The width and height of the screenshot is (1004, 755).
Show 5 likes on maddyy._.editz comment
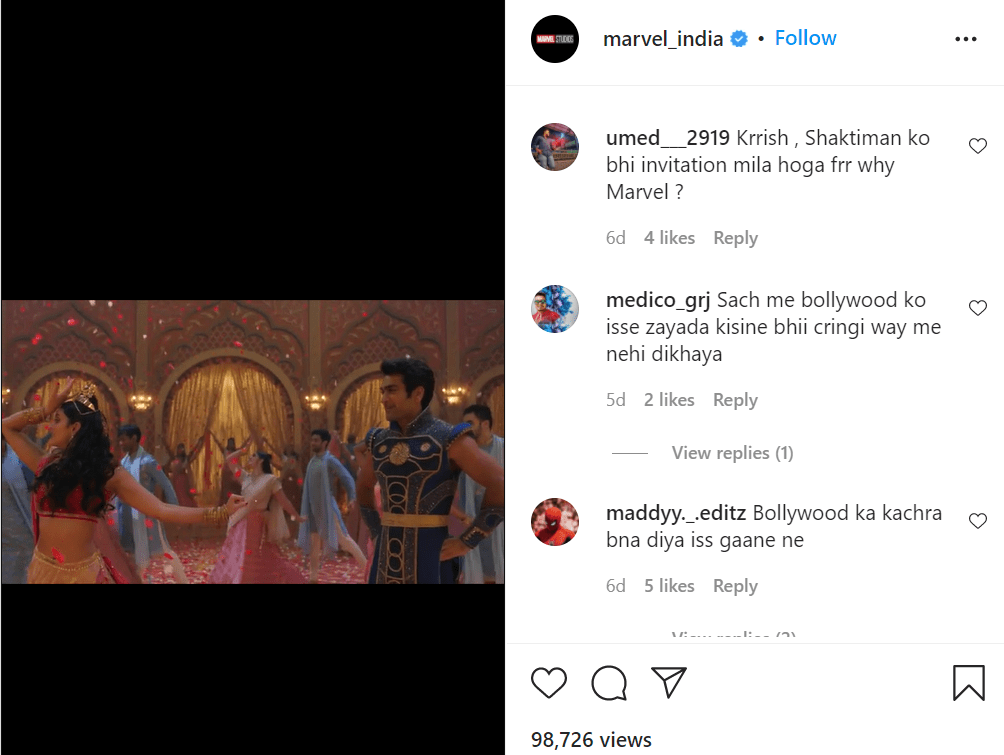pyautogui.click(x=669, y=586)
